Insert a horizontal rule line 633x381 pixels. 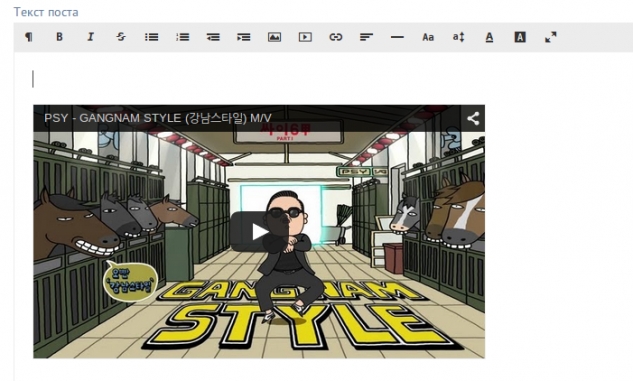397,37
